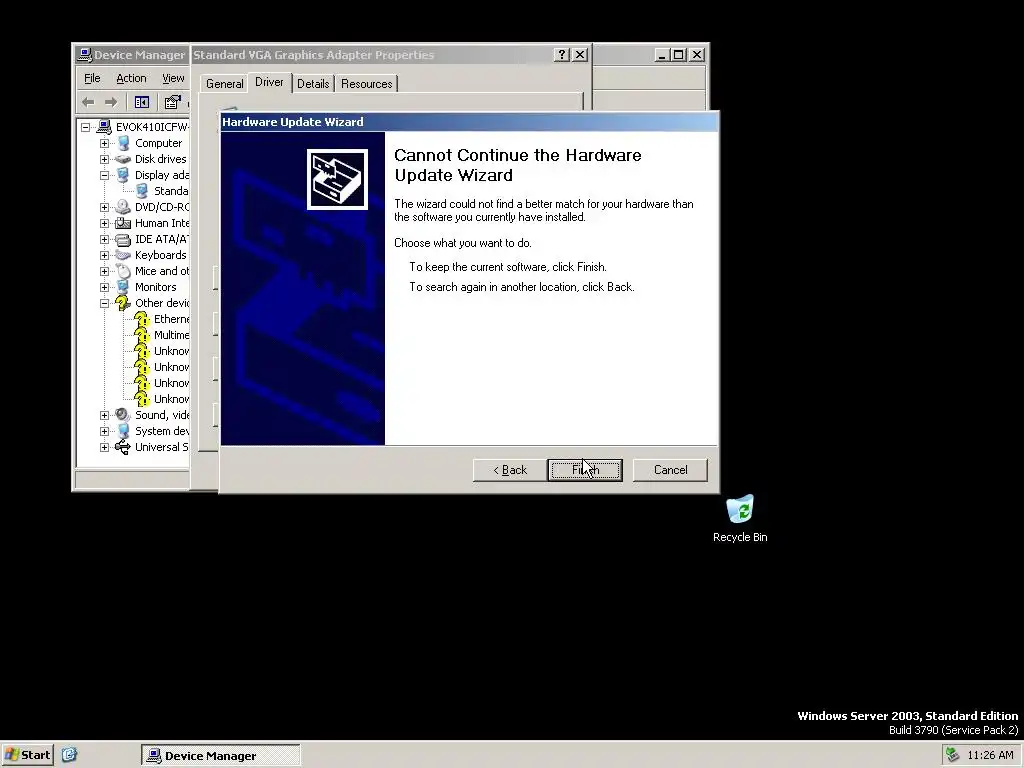This screenshot has height=768, width=1024.
Task: Expand the Monitors node
Action: 104,287
